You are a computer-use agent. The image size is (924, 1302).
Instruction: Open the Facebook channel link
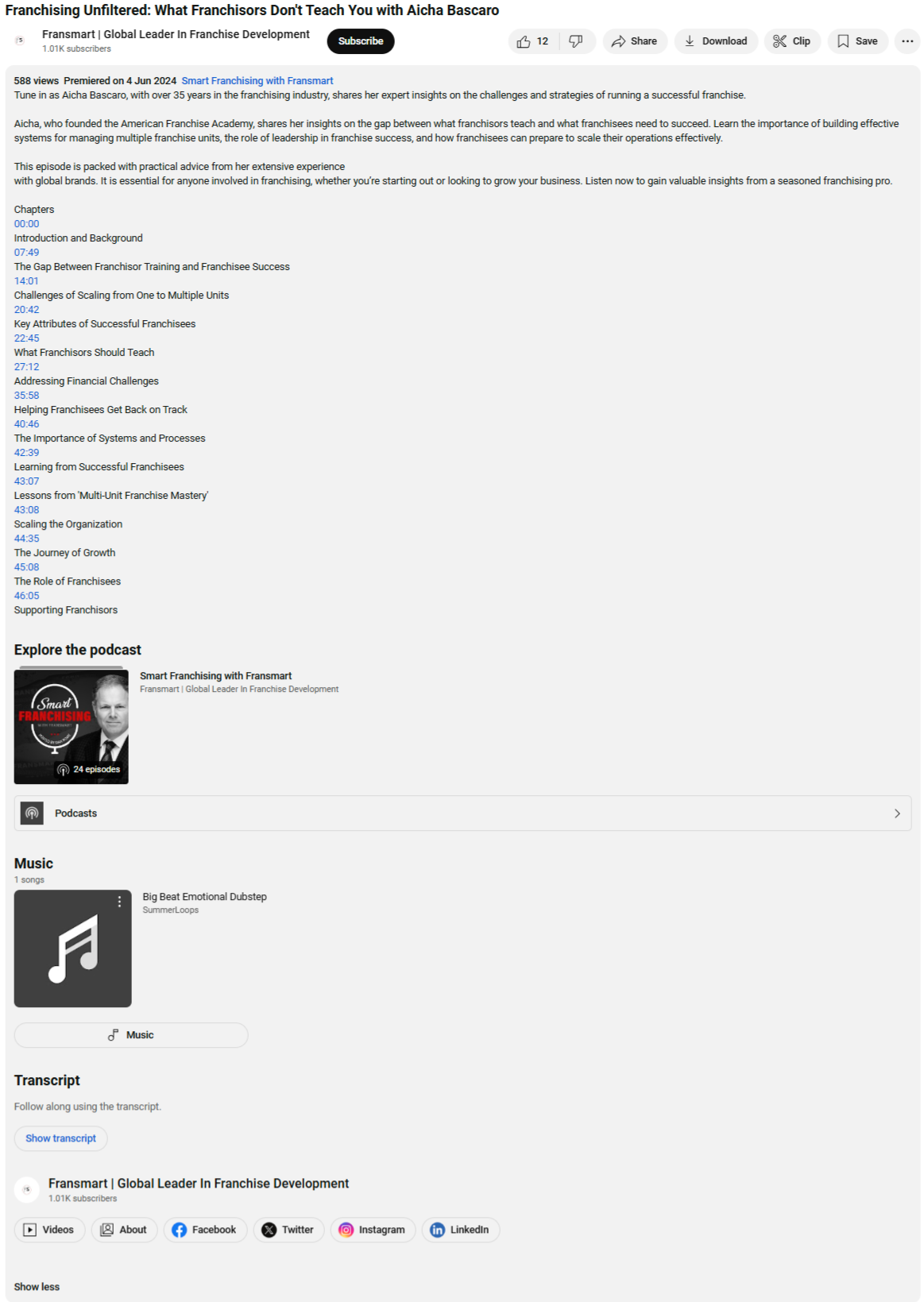click(205, 1230)
